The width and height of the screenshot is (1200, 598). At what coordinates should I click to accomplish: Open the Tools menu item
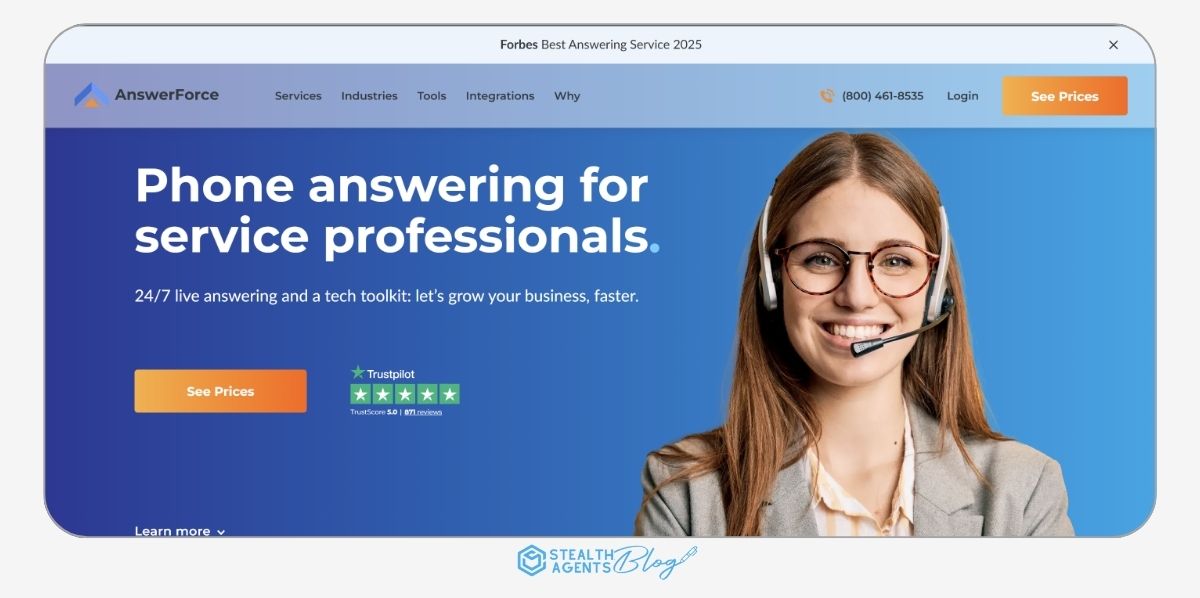432,96
